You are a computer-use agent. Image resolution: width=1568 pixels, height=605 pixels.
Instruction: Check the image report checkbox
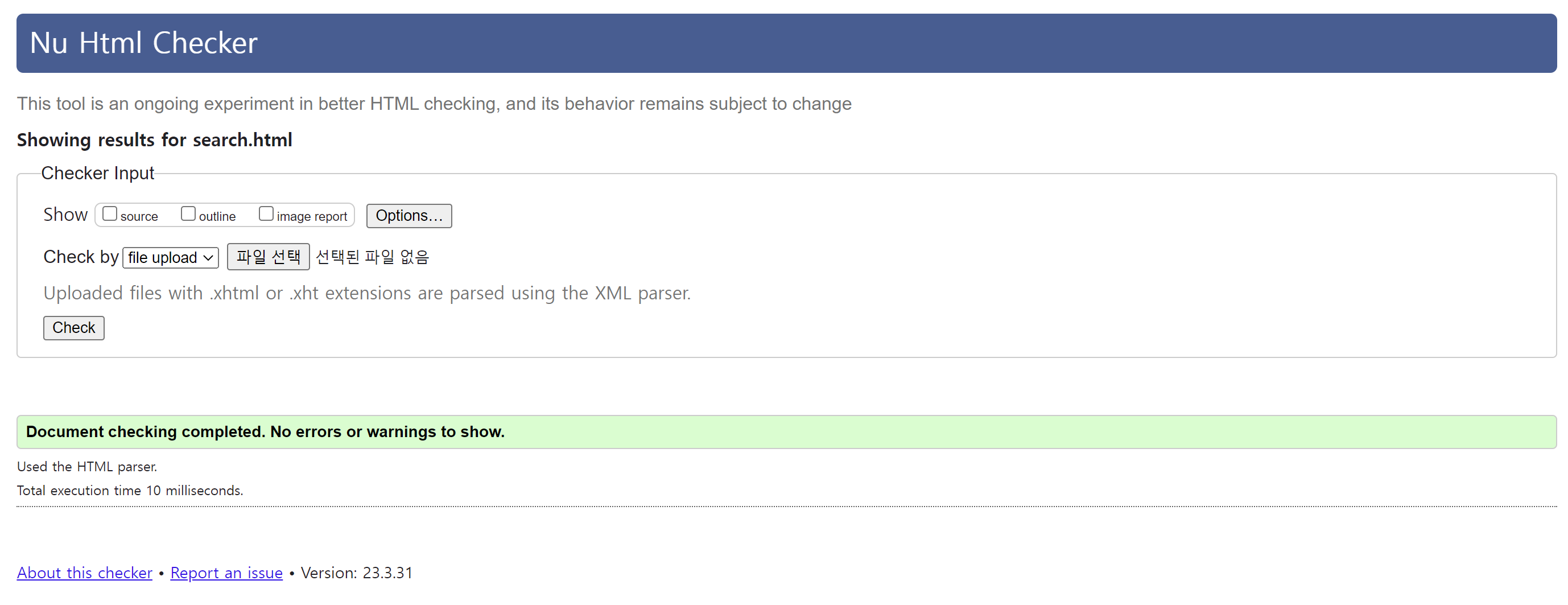click(x=266, y=213)
